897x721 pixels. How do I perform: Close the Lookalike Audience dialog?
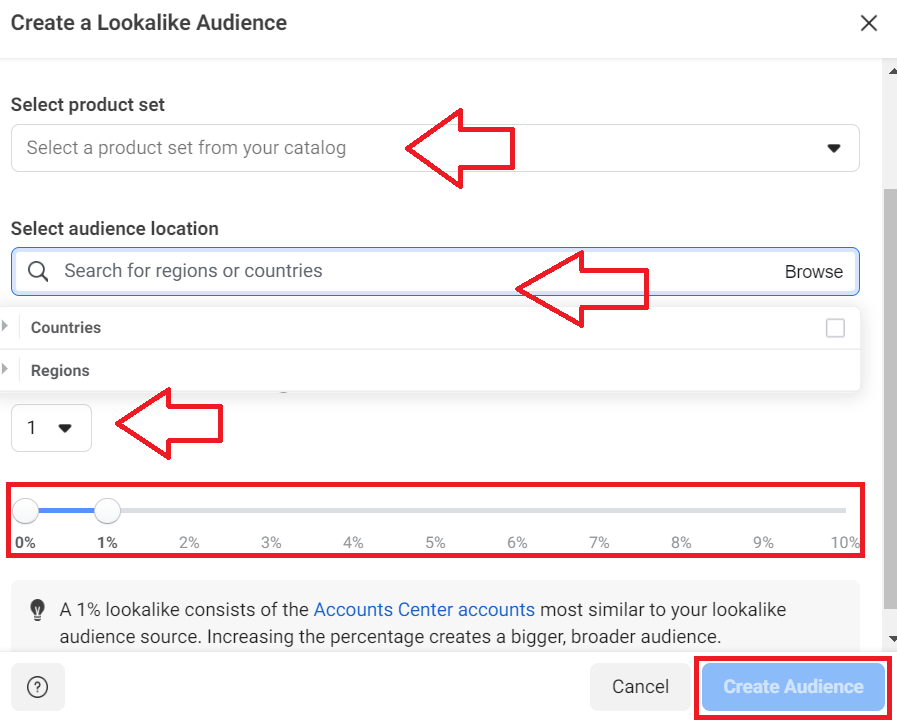click(x=868, y=23)
